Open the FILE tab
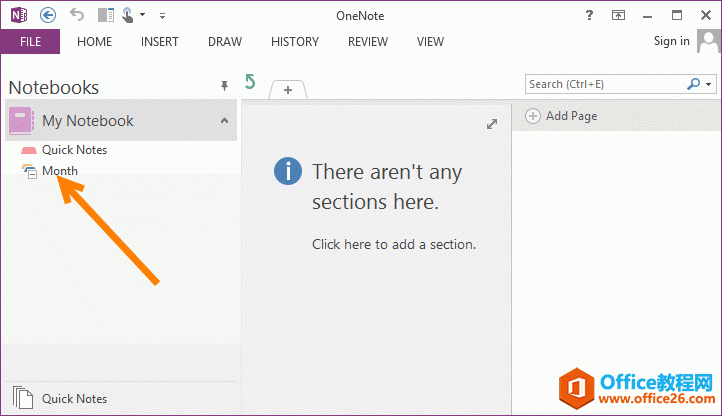This screenshot has height=416, width=722. point(30,41)
